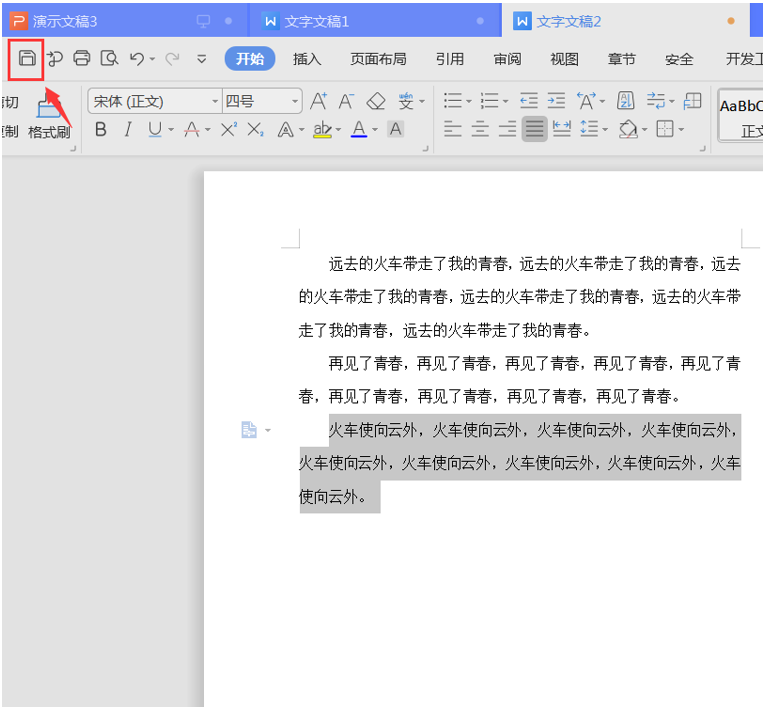Click the Export to PDF icon
The width and height of the screenshot is (765, 707).
[x=55, y=59]
